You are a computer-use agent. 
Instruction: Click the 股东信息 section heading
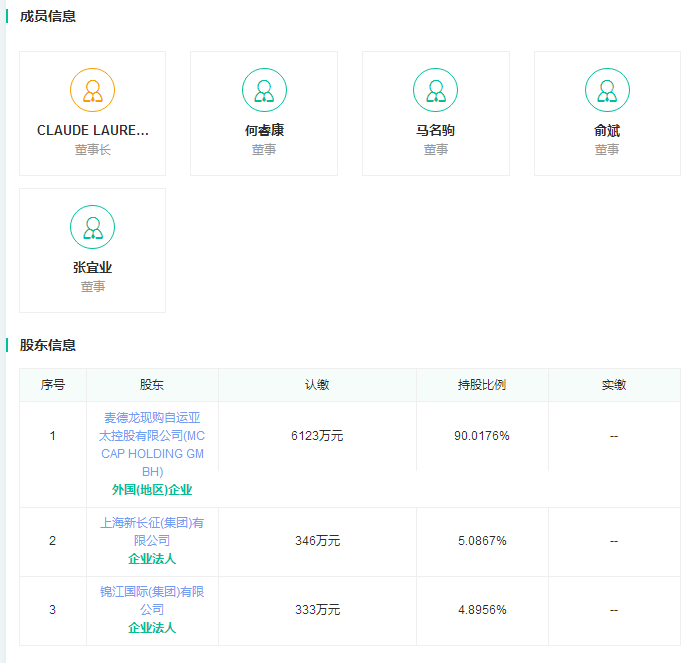(48, 345)
